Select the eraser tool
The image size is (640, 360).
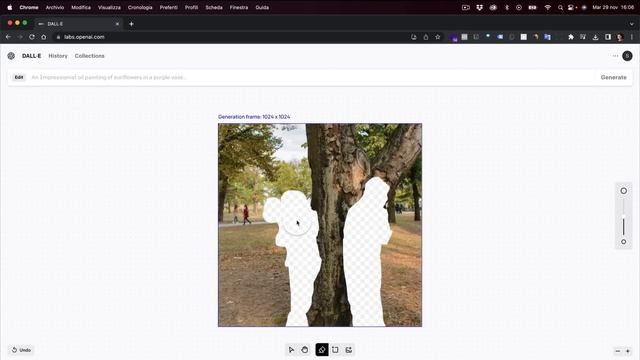[x=322, y=350]
